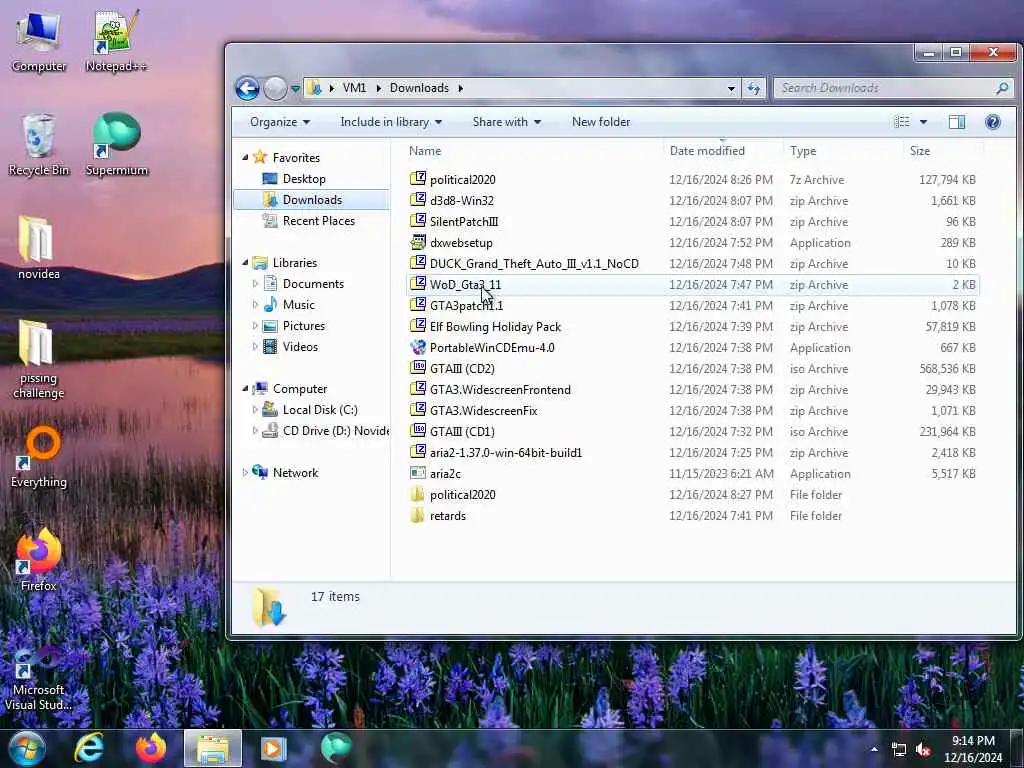The height and width of the screenshot is (768, 1024).
Task: Sort files by Size column
Action: click(x=920, y=151)
